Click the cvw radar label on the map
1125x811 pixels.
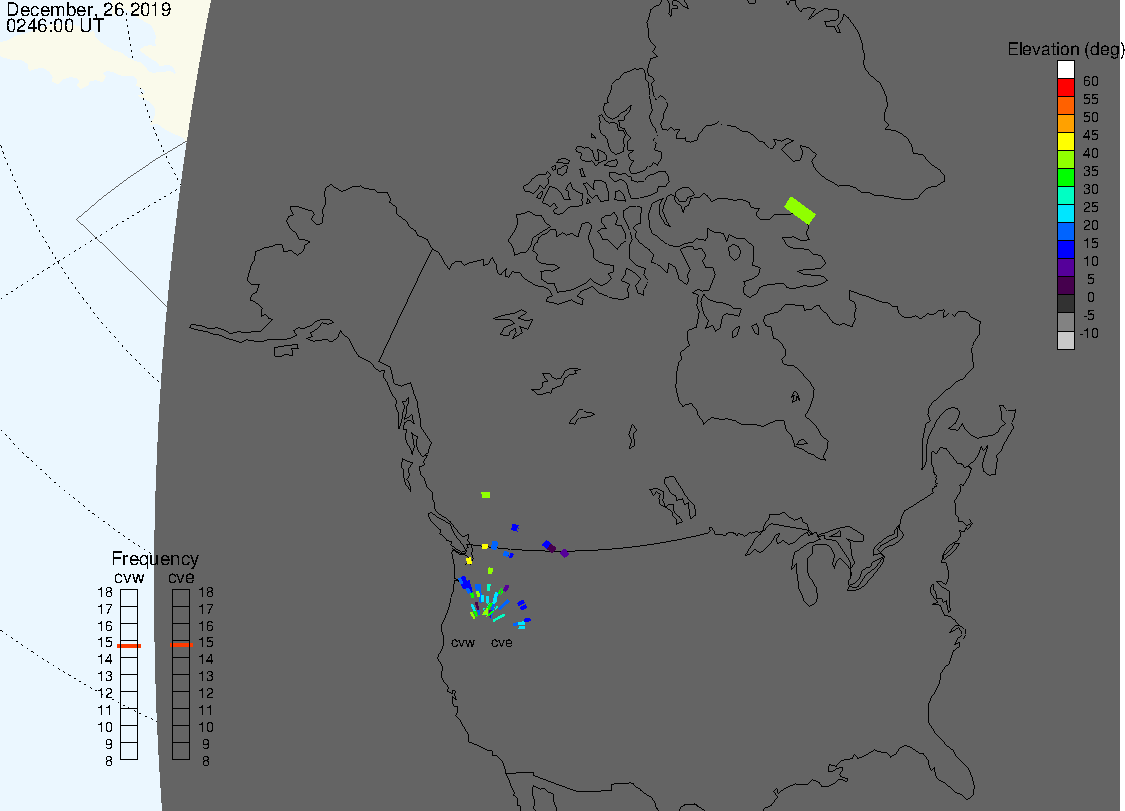463,642
